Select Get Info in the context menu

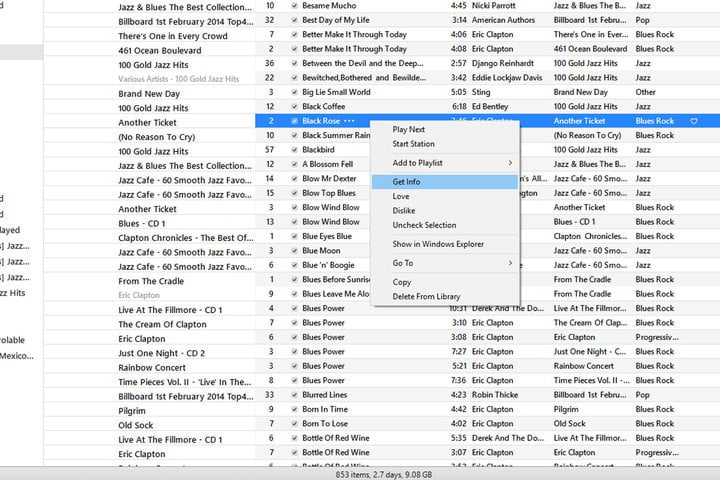point(444,182)
